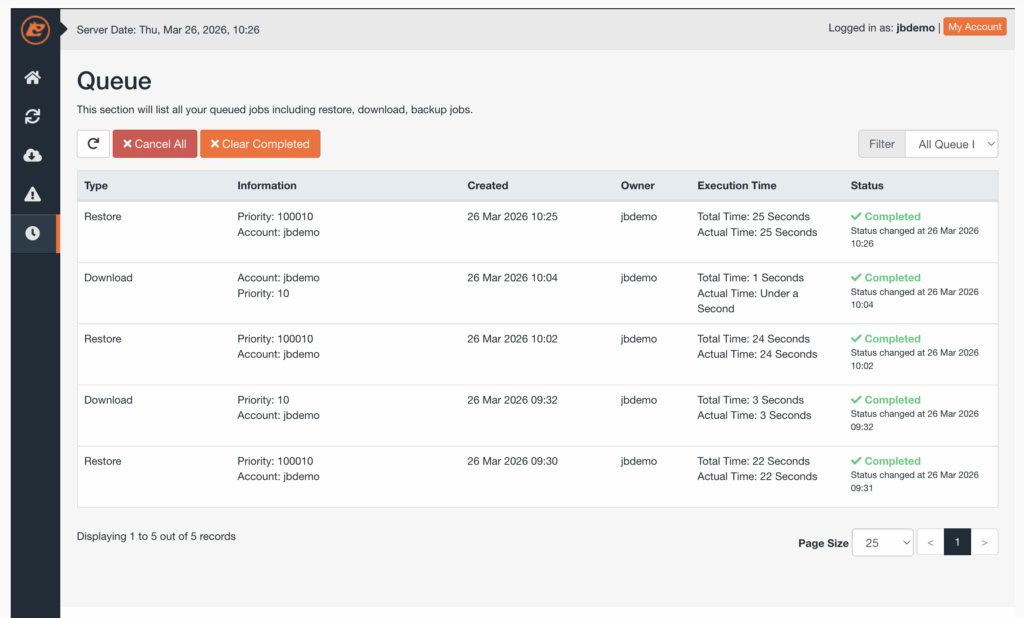
Task: Sort by the Type column header
Action: (x=96, y=185)
